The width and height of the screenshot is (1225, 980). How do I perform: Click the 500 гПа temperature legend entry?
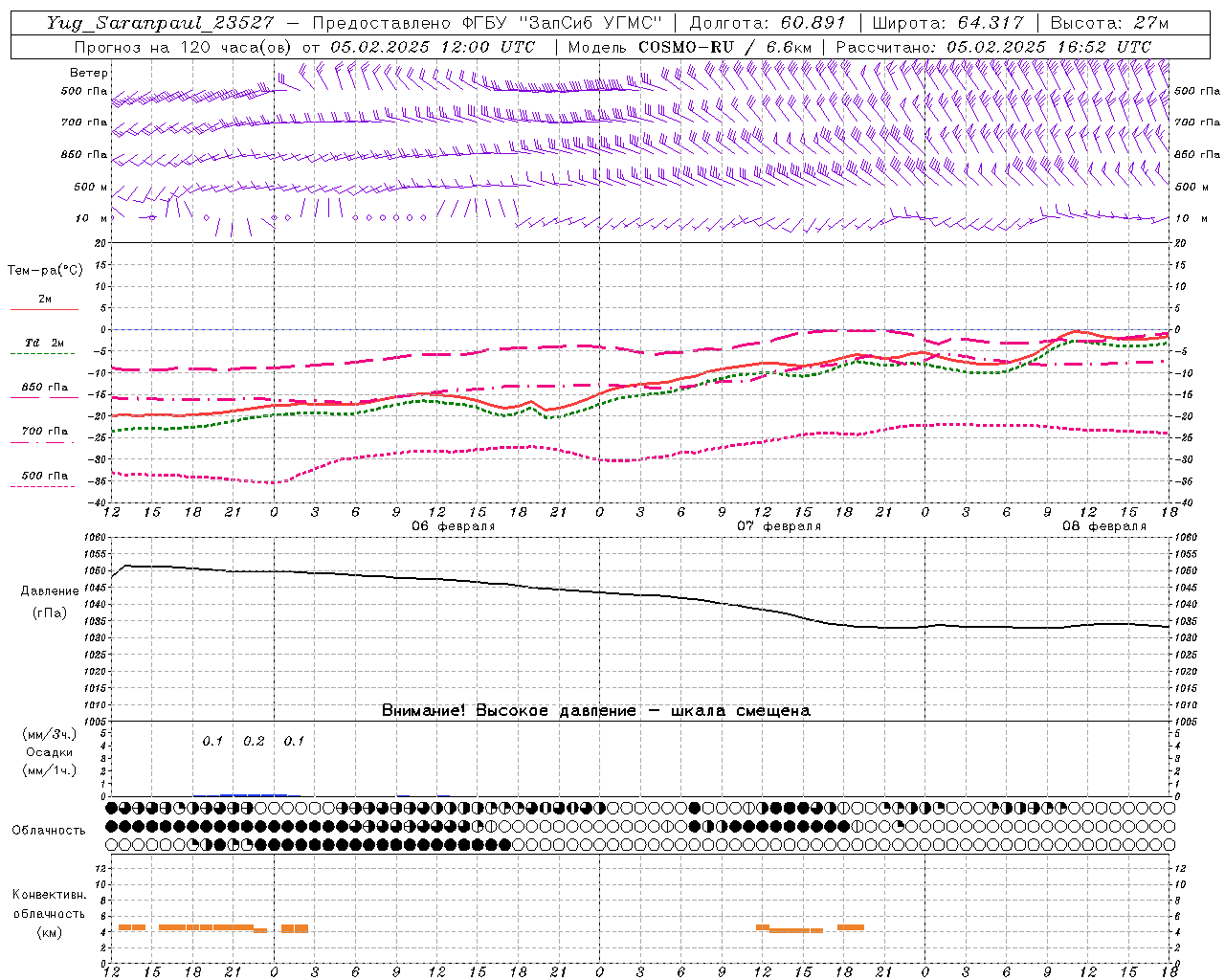[45, 476]
